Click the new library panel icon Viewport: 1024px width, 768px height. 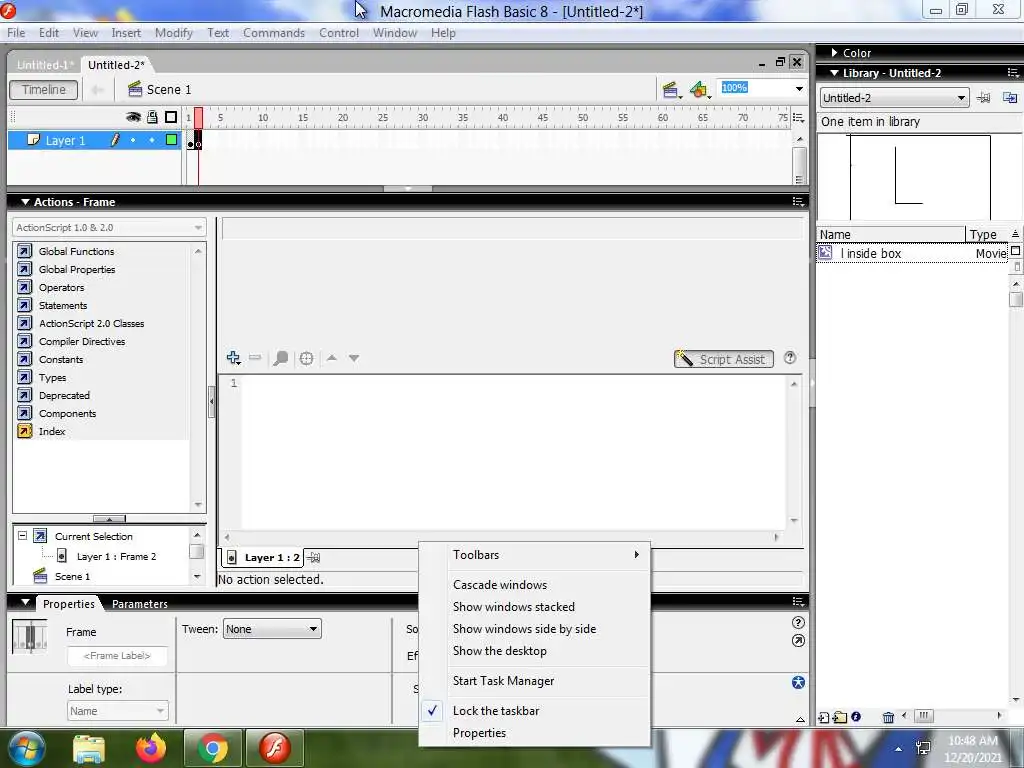point(1010,98)
